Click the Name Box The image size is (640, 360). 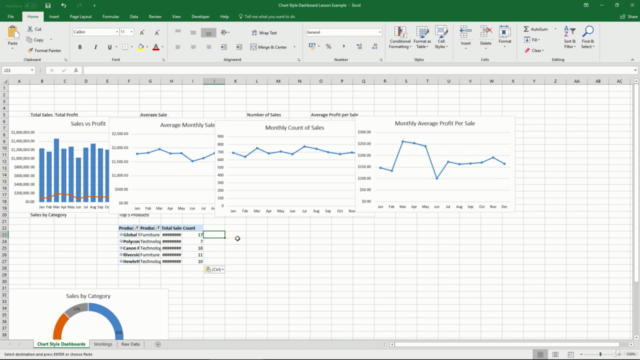[x=18, y=70]
